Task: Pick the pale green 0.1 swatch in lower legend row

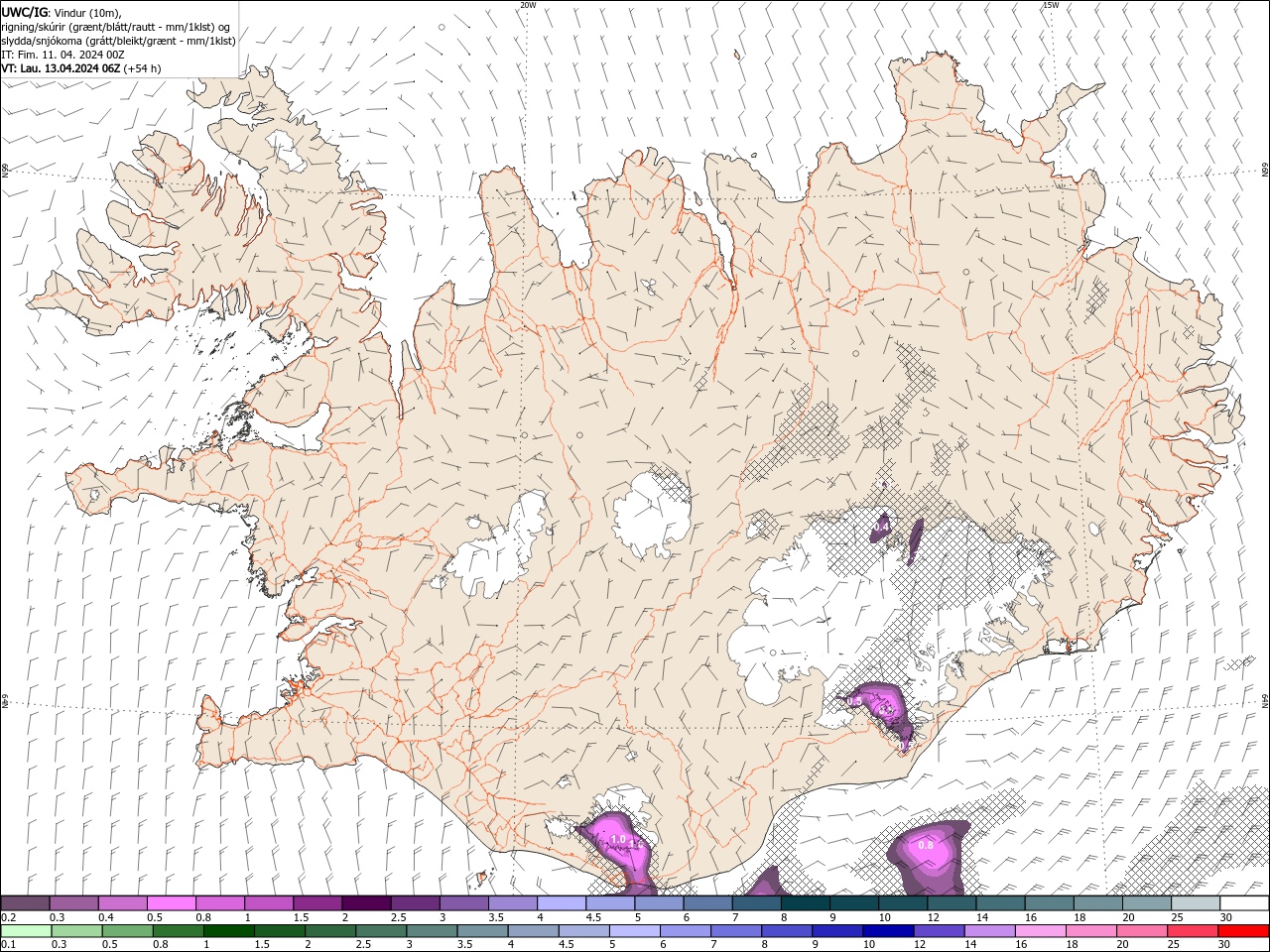Action: pos(26,931)
